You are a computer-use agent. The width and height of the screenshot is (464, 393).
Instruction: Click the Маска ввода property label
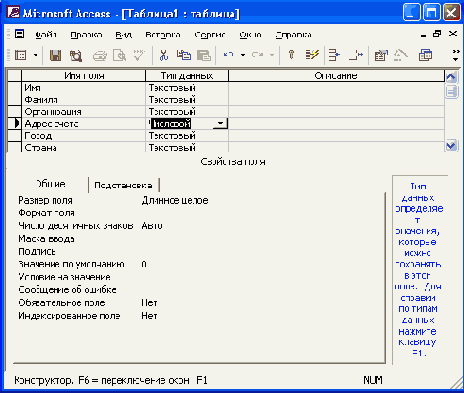point(46,239)
